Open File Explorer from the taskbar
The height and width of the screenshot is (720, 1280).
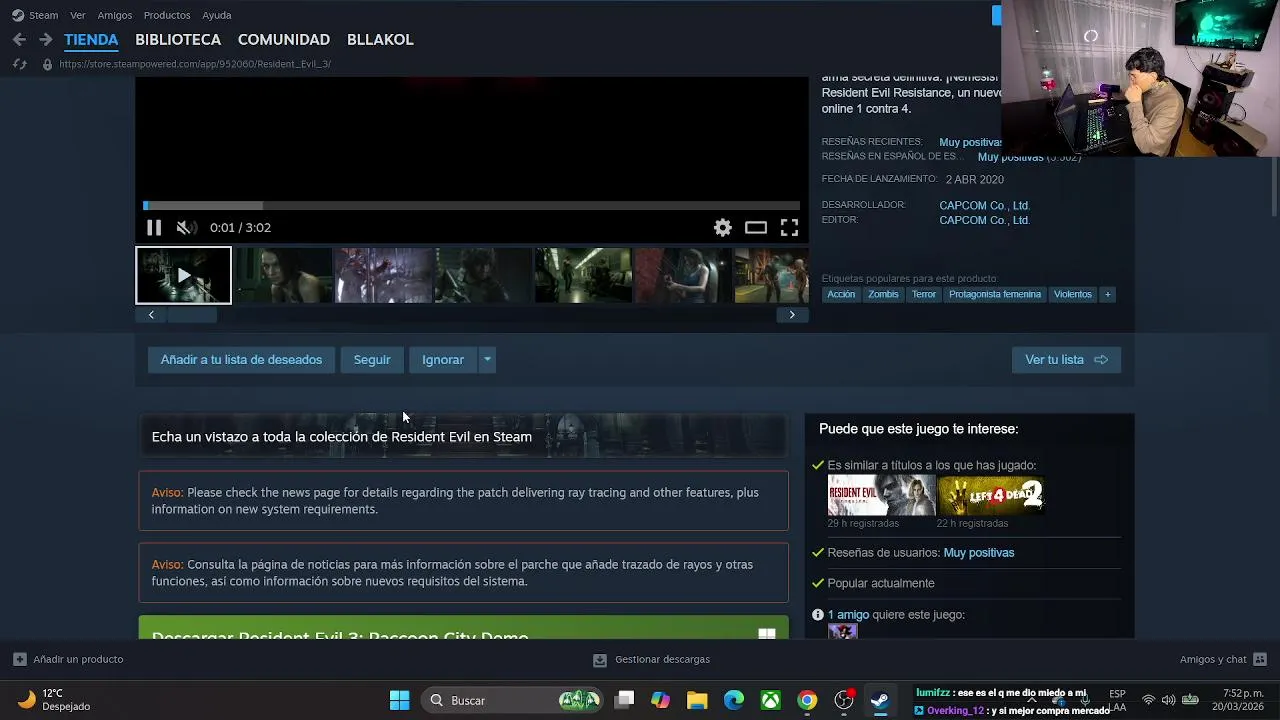coord(697,701)
